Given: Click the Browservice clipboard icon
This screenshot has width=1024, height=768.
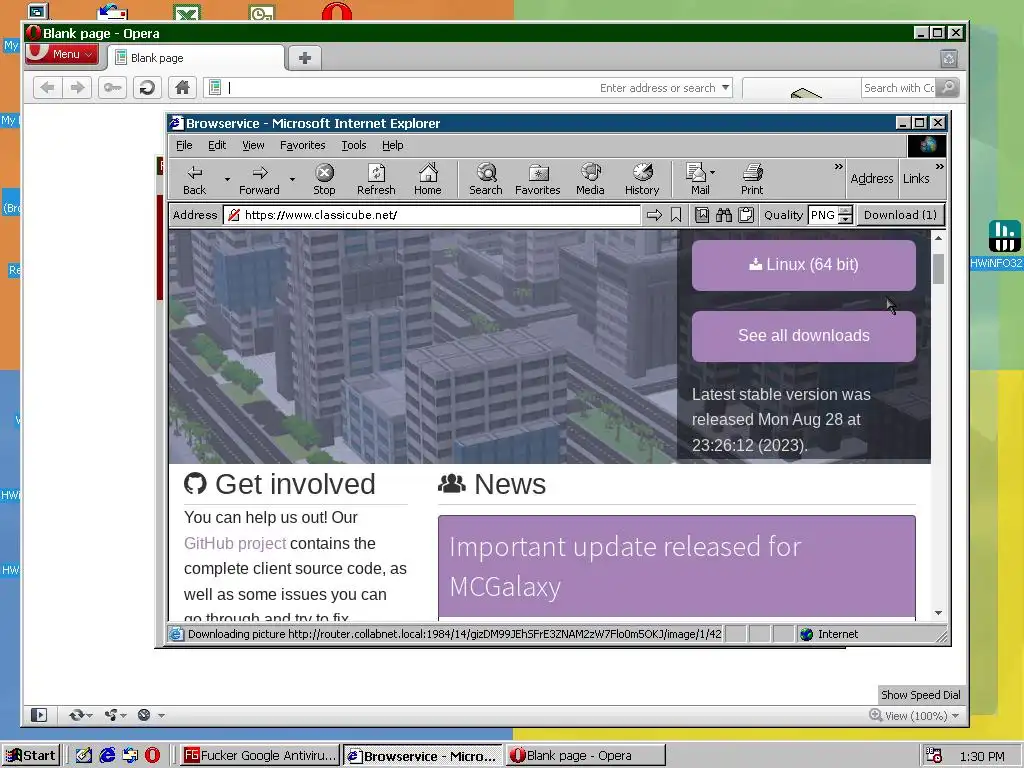Looking at the screenshot, I should [x=746, y=215].
